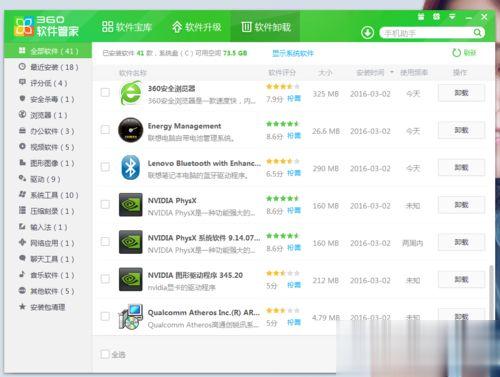This screenshot has width=500, height=377.
Task: Switch to the 软件升级 upgrade tab
Action: (197, 27)
